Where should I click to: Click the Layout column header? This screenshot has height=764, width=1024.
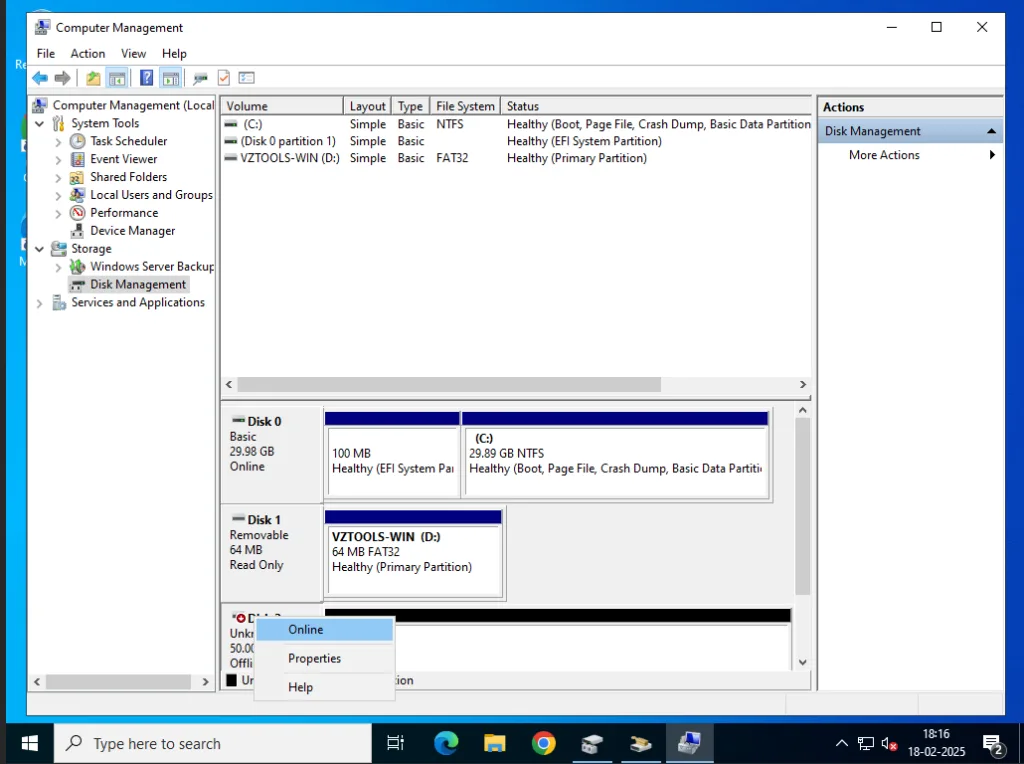tap(367, 106)
